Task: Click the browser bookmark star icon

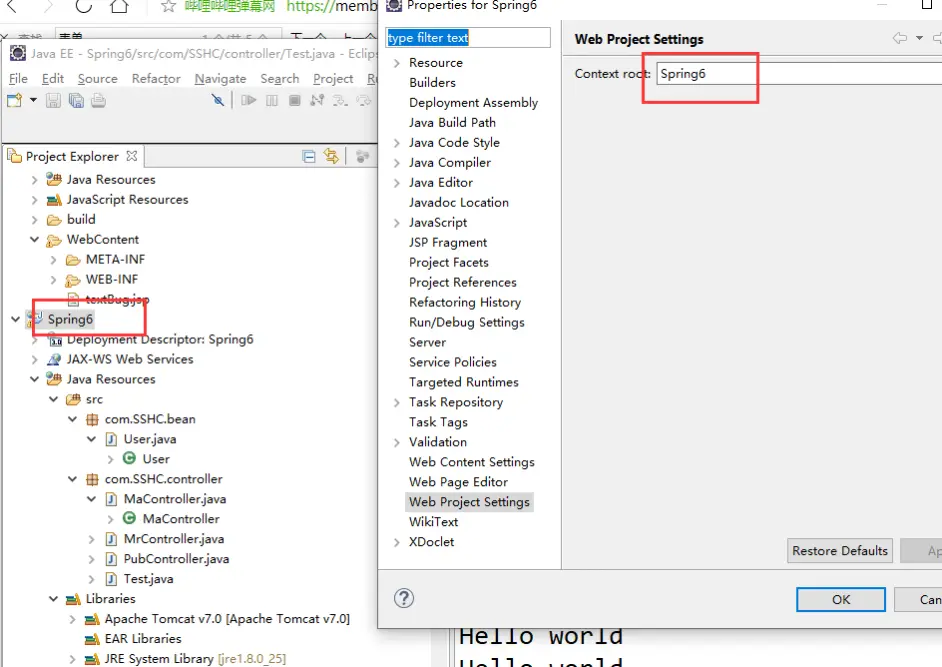Action: pos(168,7)
